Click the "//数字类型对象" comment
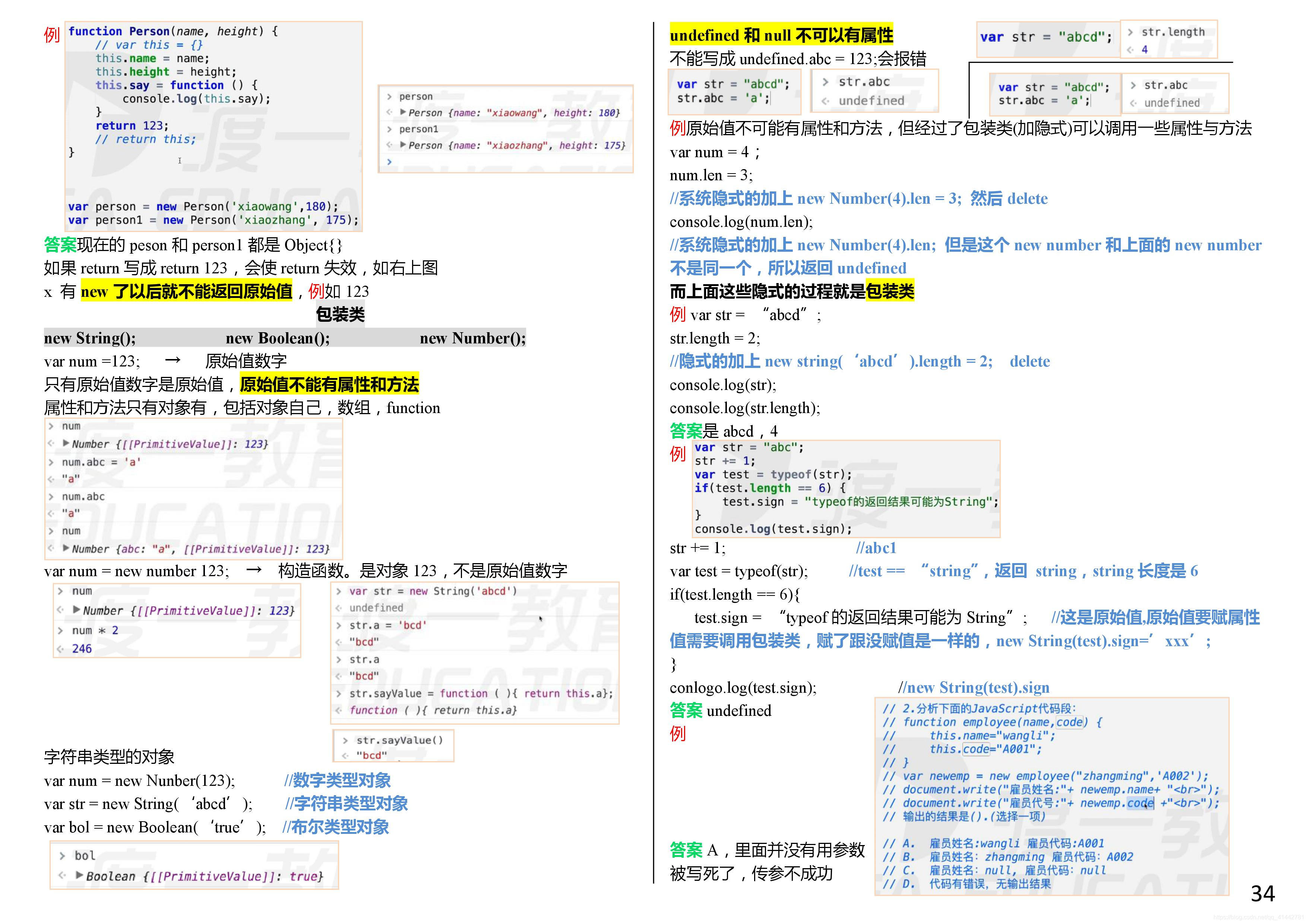 [x=338, y=781]
